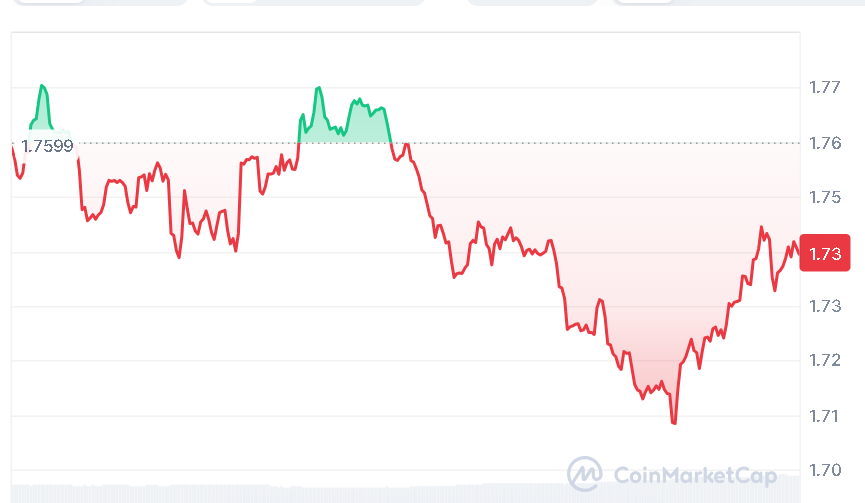865x503 pixels.
Task: Click the 1.71 y-axis label
Action: [x=824, y=415]
